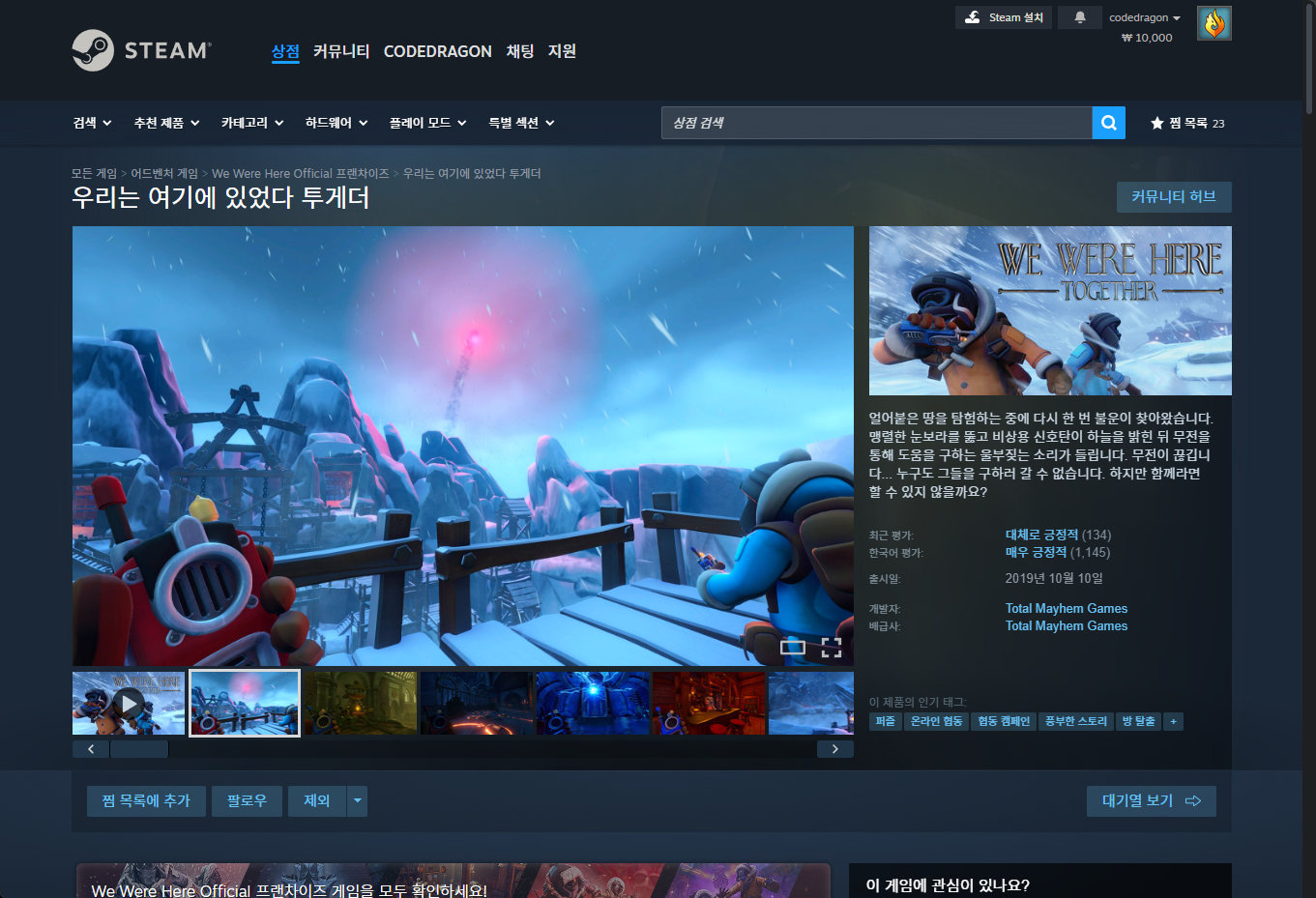Toggle fullscreen on the screenshot viewer

832,648
